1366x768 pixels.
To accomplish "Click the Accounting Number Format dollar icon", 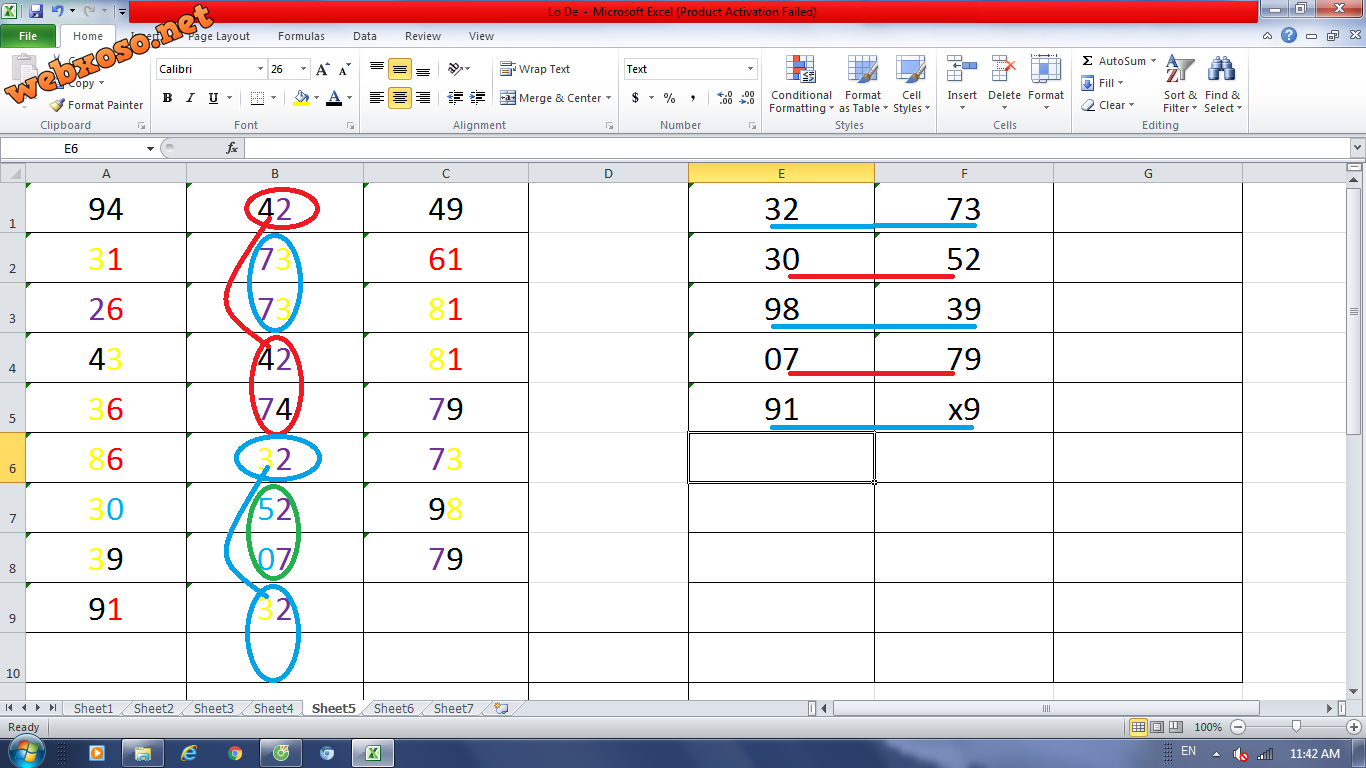I will [x=635, y=98].
